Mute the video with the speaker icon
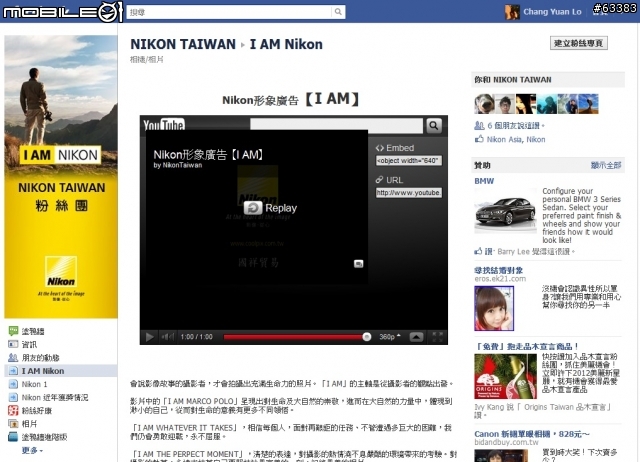The width and height of the screenshot is (640, 462). [x=167, y=337]
